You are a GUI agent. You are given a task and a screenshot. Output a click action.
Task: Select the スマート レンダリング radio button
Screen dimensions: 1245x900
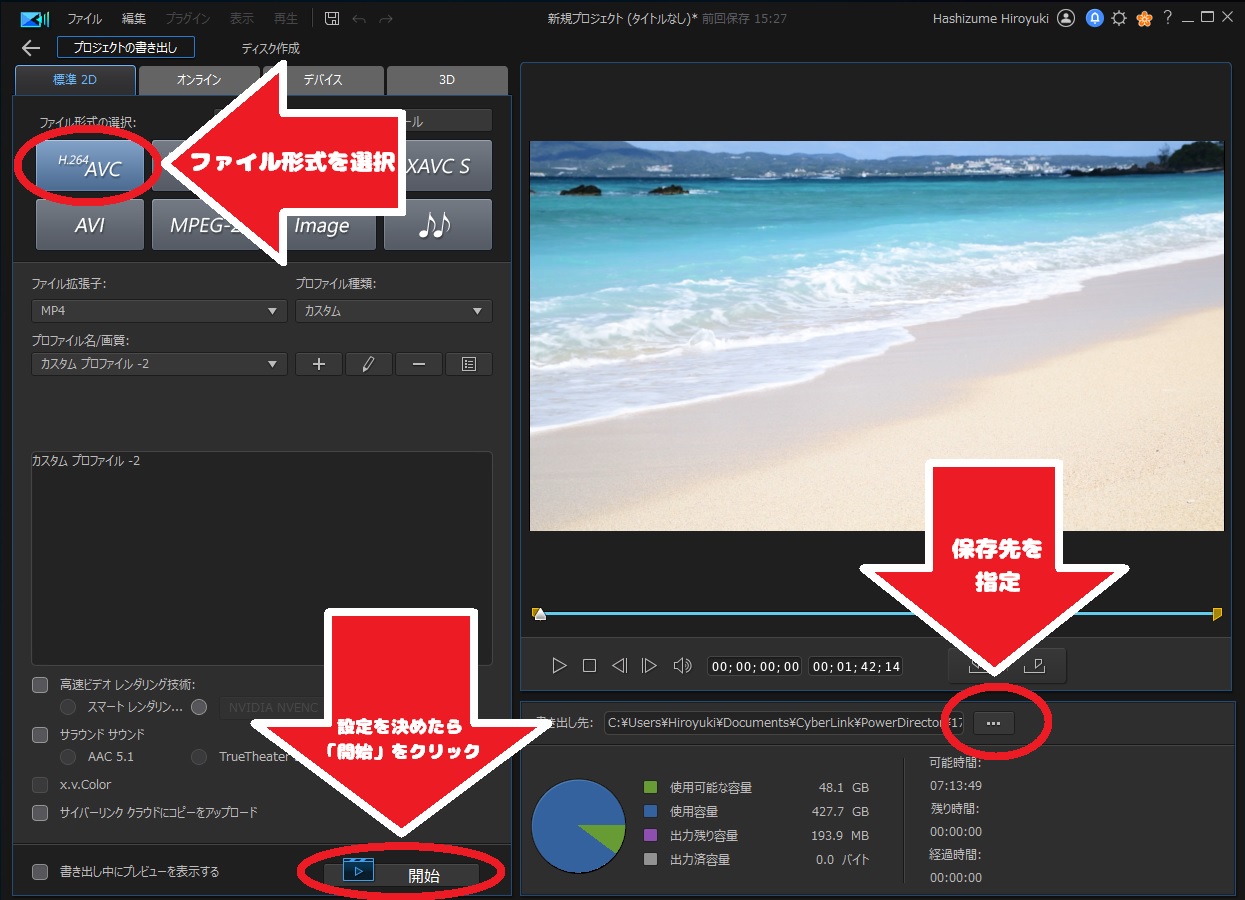[68, 707]
